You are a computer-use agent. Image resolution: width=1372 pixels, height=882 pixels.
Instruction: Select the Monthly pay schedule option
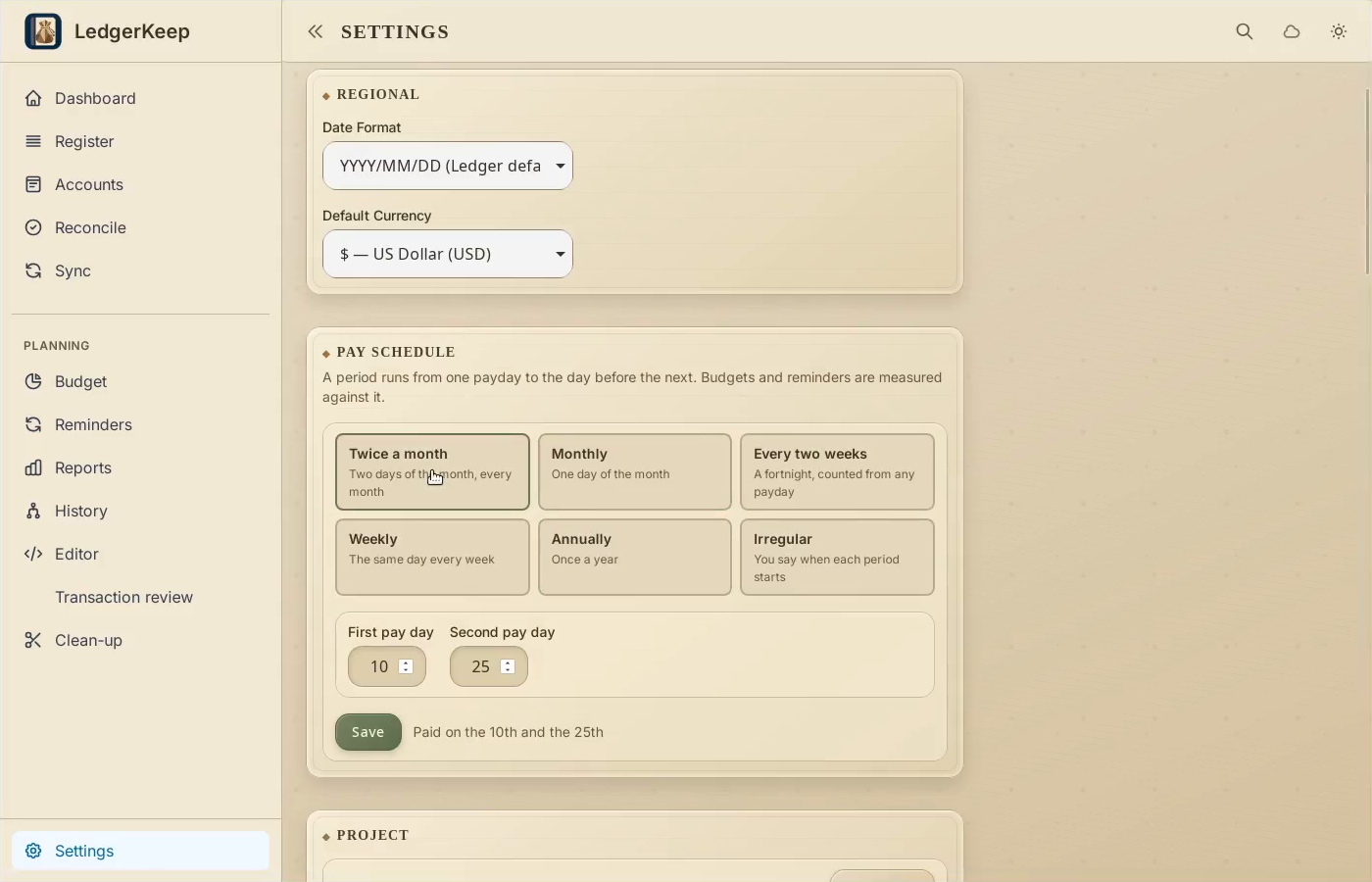pos(635,472)
